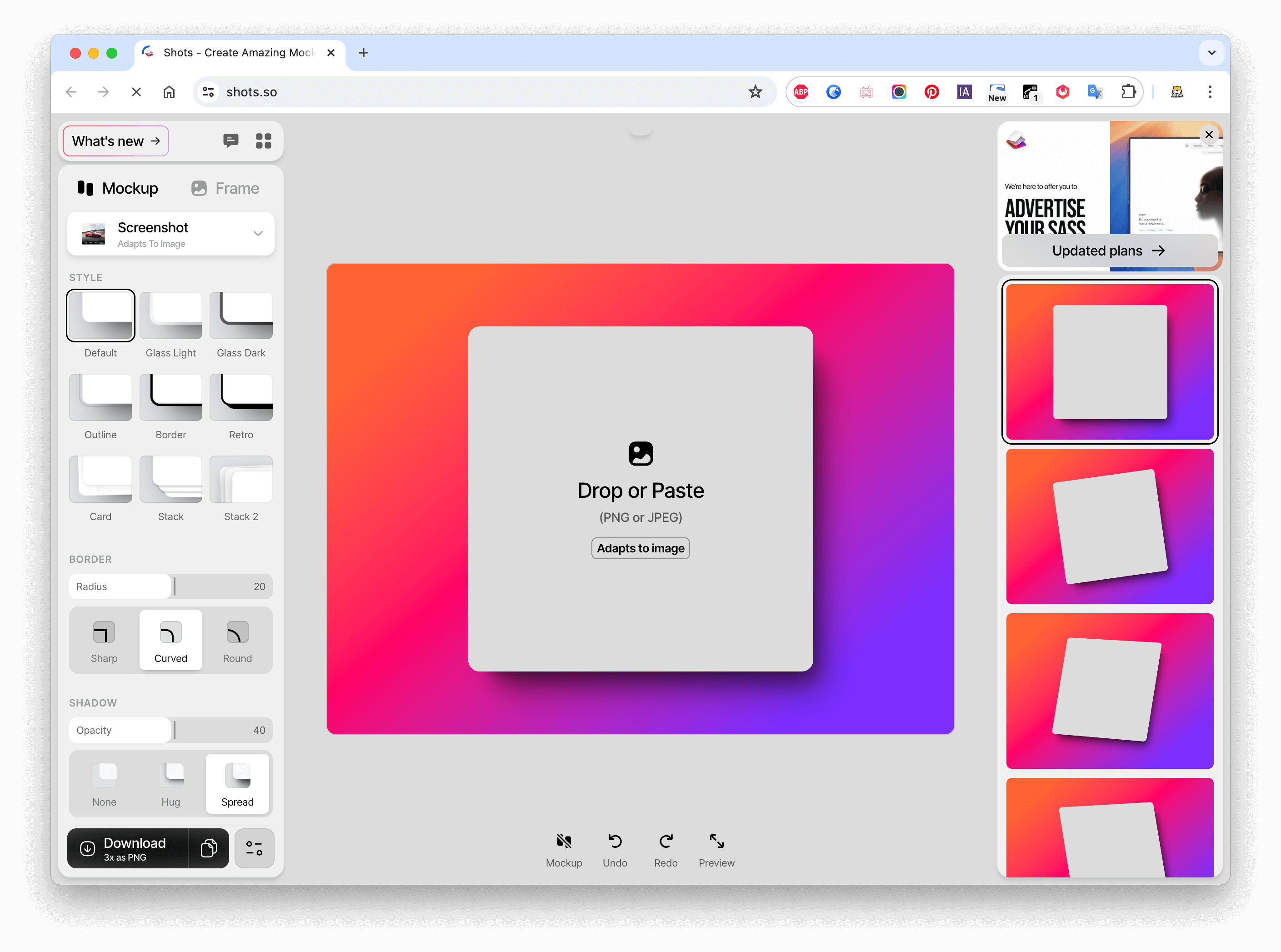Set shadow to Hug

coord(170,784)
